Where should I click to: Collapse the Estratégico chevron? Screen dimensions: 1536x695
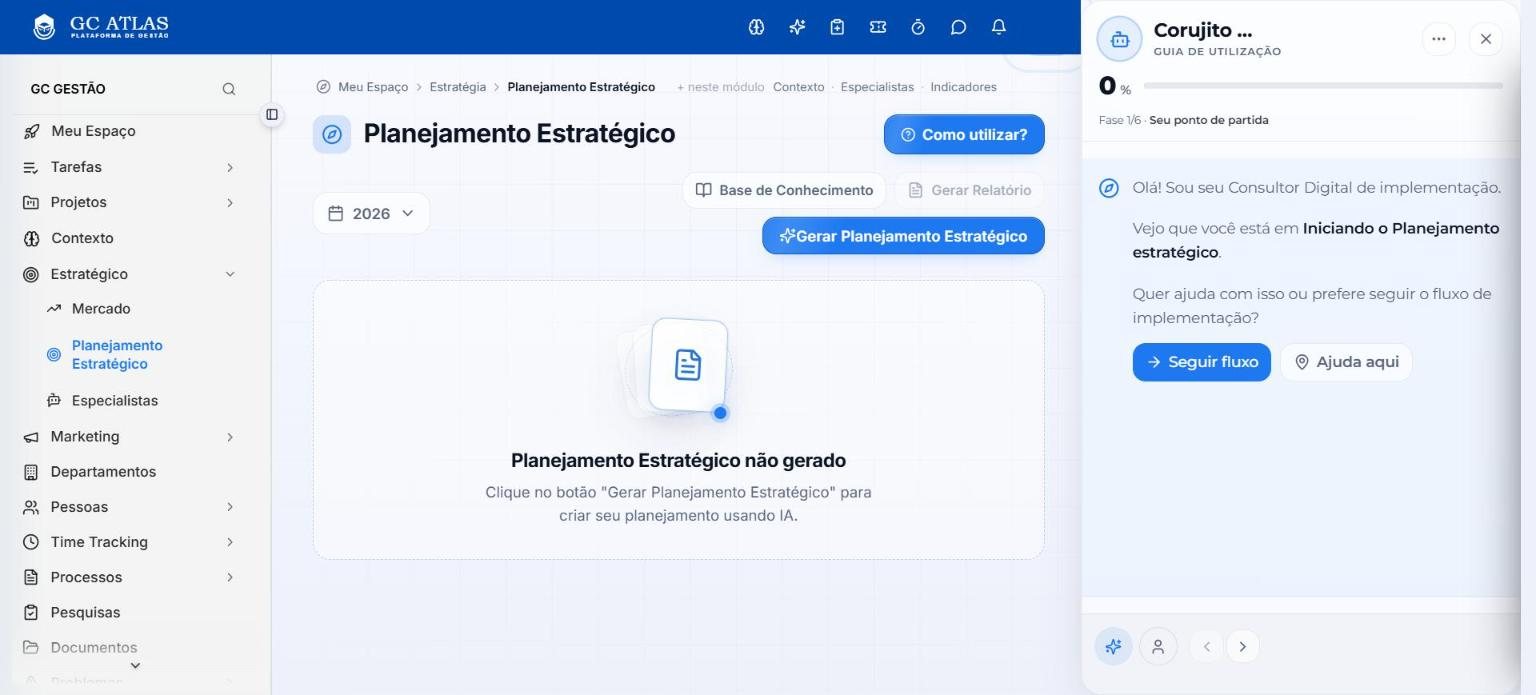(x=229, y=274)
